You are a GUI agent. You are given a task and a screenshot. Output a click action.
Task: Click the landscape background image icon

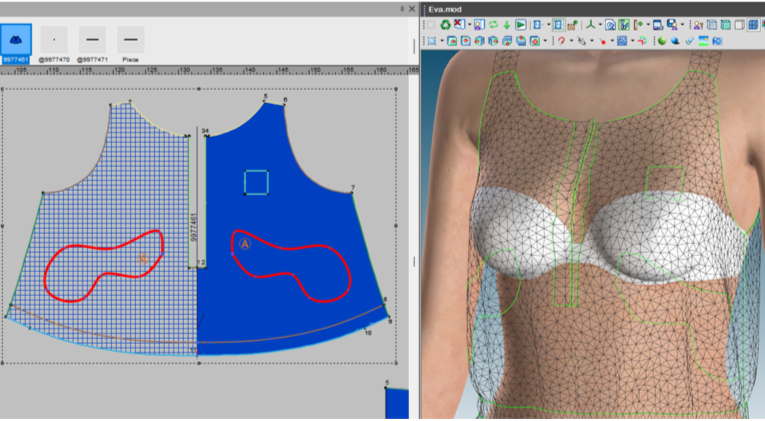704,41
